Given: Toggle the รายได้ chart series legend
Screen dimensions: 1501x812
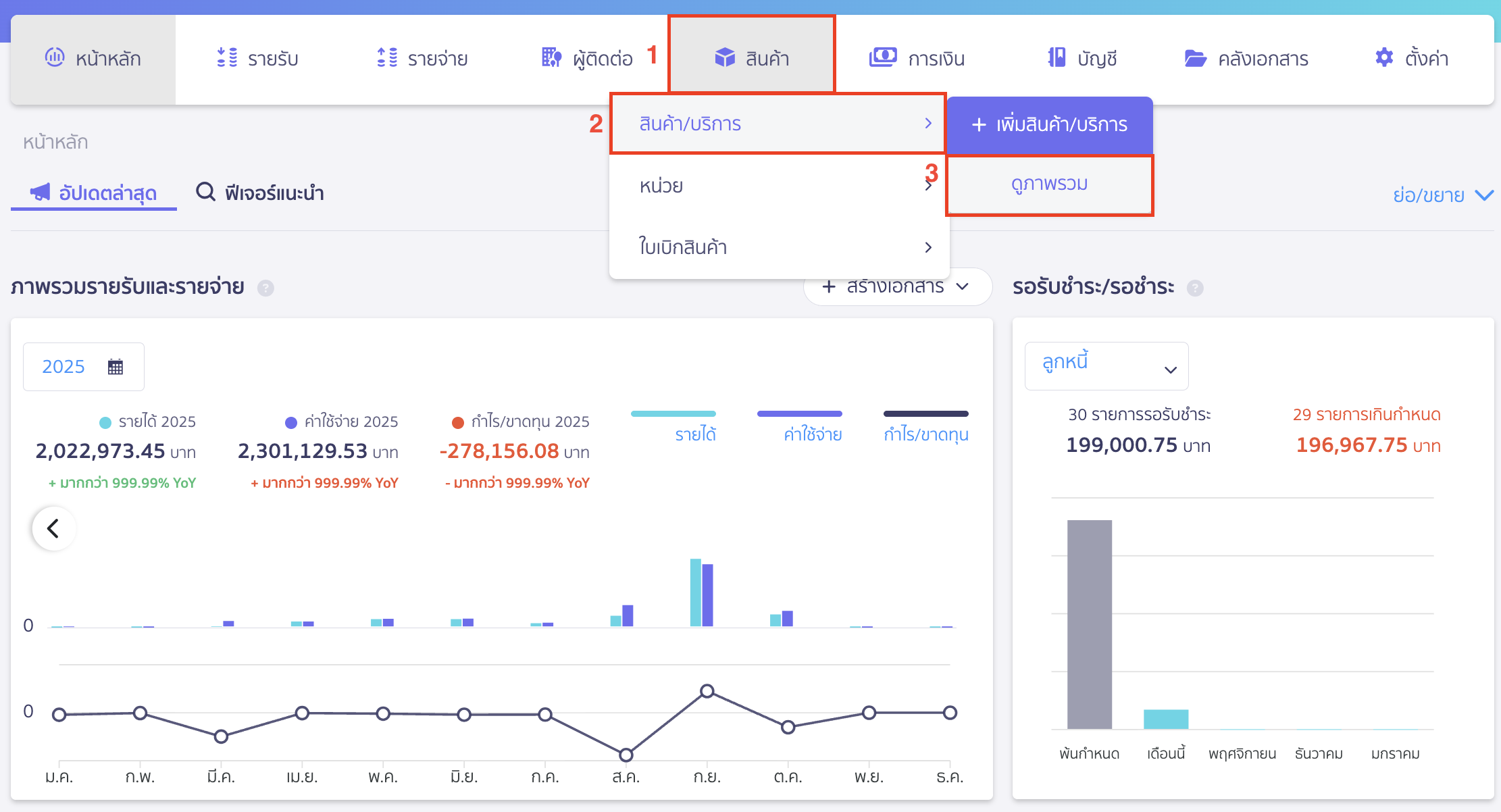Looking at the screenshot, I should [695, 434].
